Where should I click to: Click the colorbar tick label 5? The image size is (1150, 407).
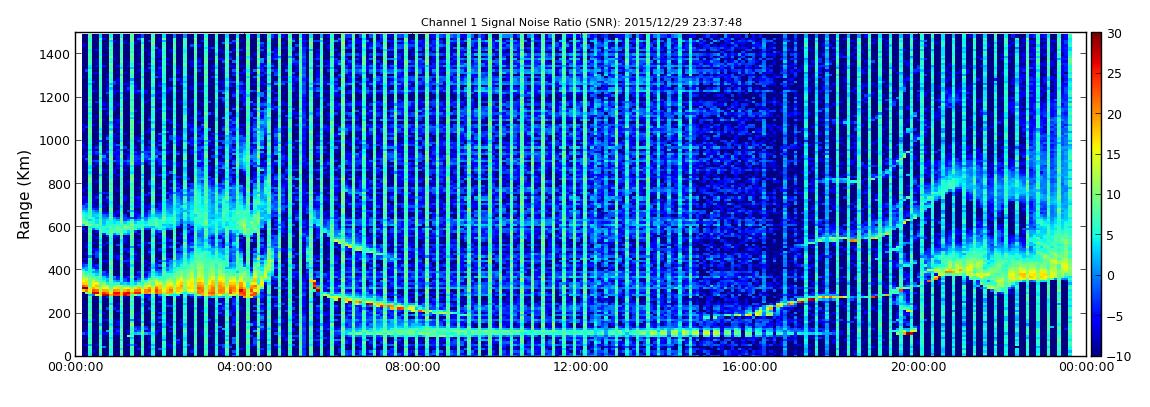pyautogui.click(x=1111, y=235)
